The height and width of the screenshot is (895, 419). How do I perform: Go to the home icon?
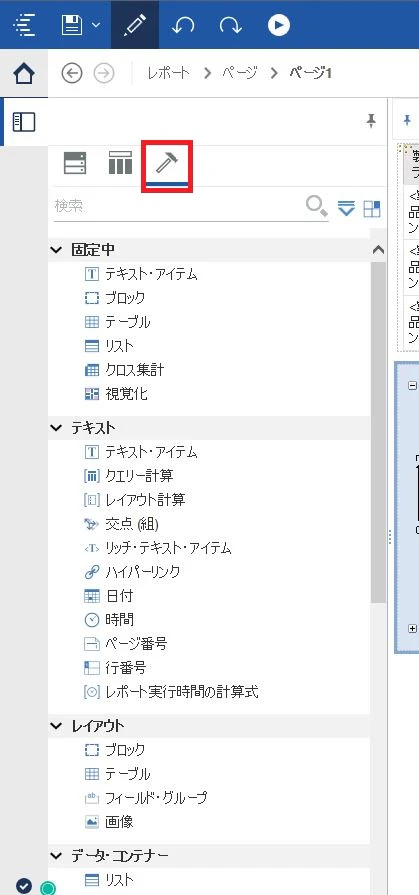point(24,74)
